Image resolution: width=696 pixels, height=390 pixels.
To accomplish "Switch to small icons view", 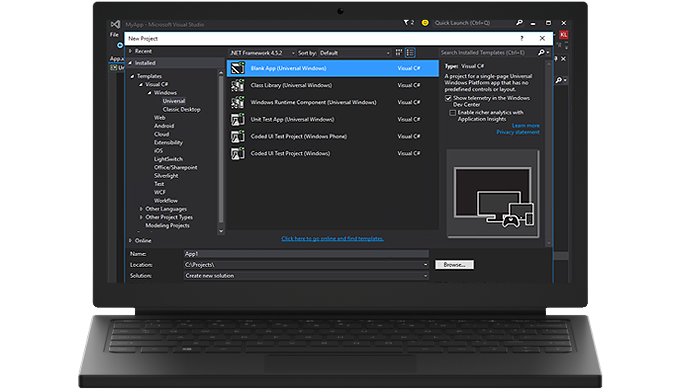I will pyautogui.click(x=399, y=52).
